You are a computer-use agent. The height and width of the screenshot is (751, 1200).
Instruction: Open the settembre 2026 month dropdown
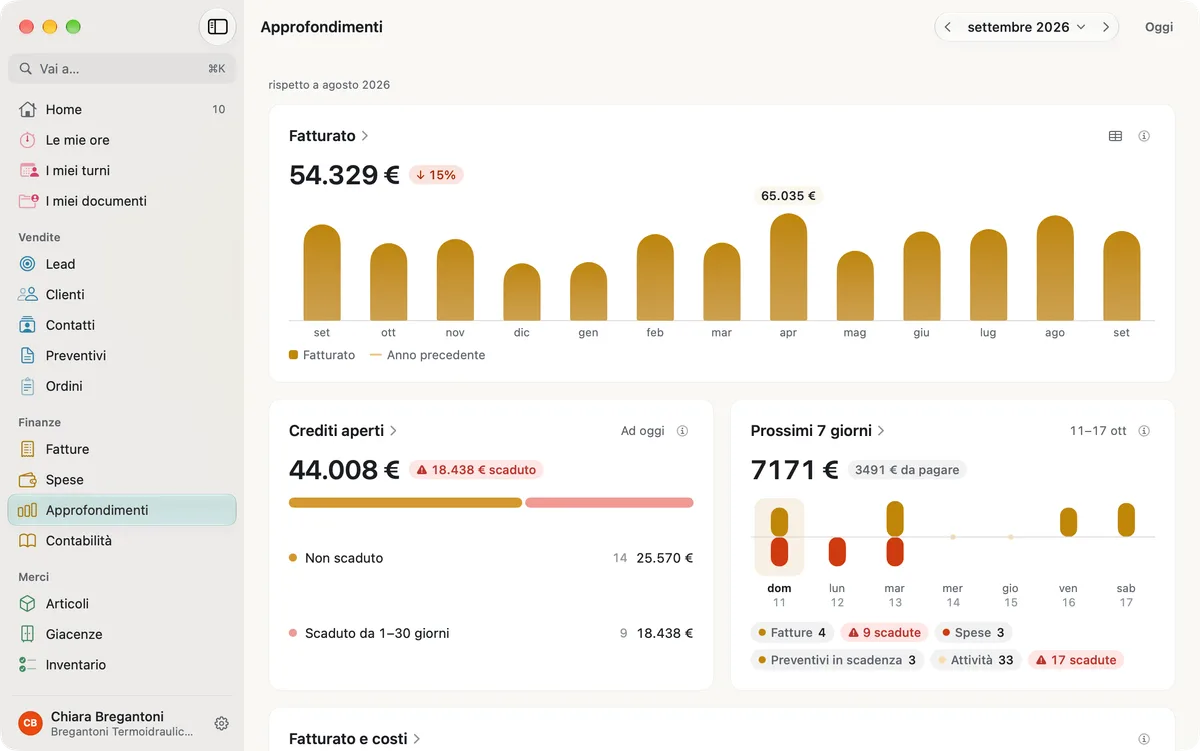coord(1026,27)
